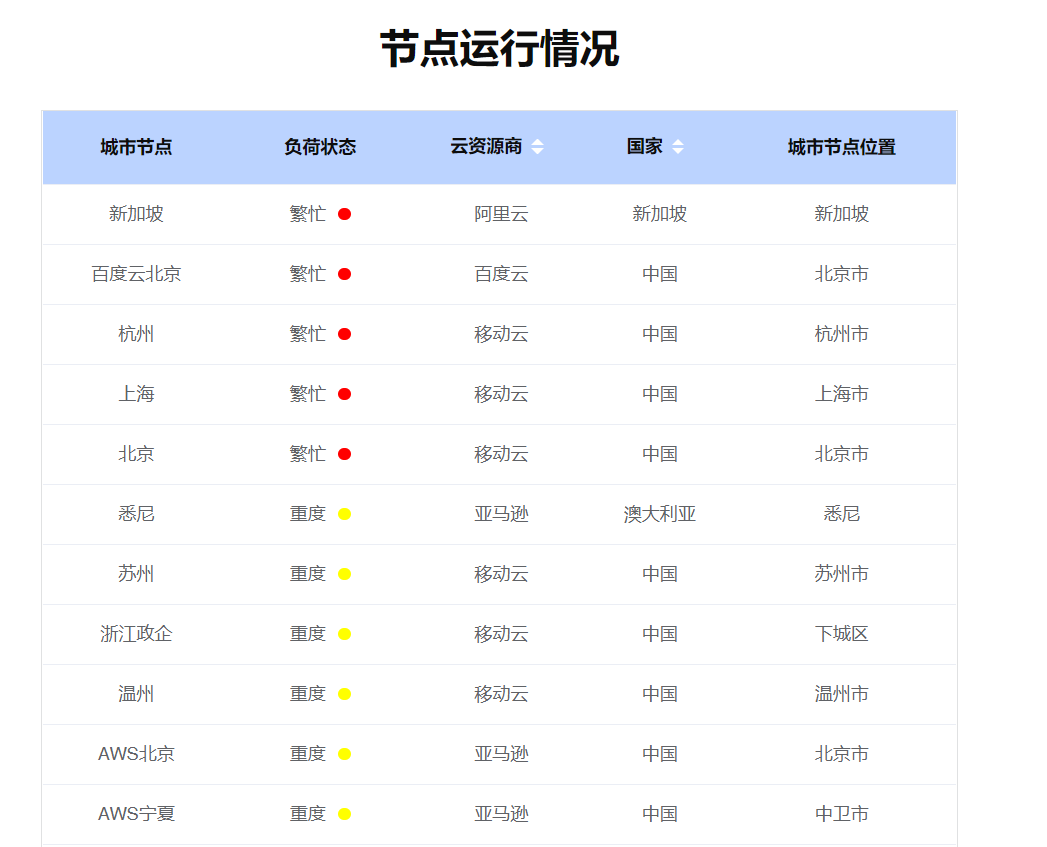Sort table by 国家 column header
Image resolution: width=1047 pixels, height=847 pixels.
point(645,147)
